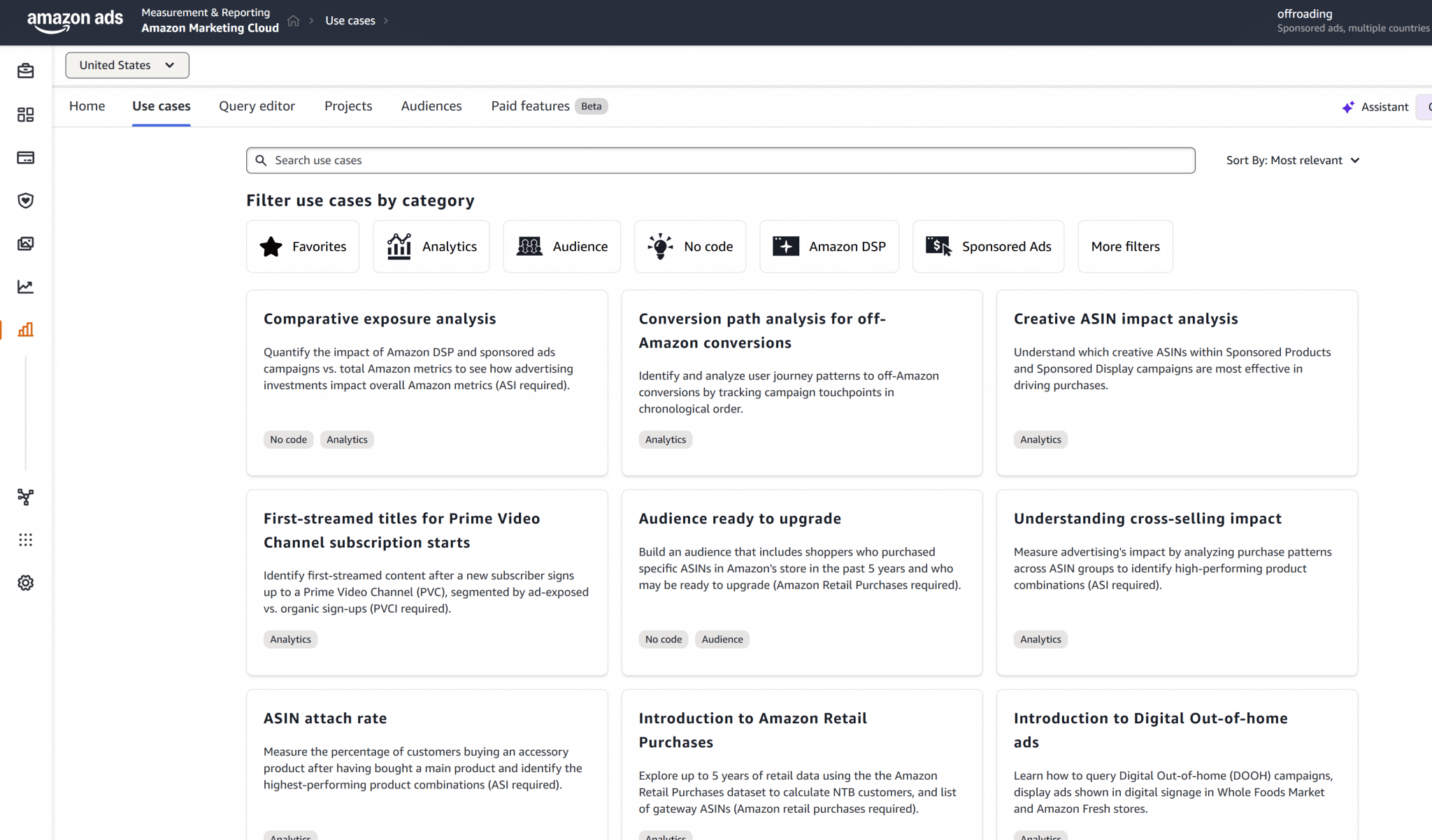Image resolution: width=1432 pixels, height=840 pixels.
Task: Open Audience ready to upgrade card
Action: click(802, 583)
